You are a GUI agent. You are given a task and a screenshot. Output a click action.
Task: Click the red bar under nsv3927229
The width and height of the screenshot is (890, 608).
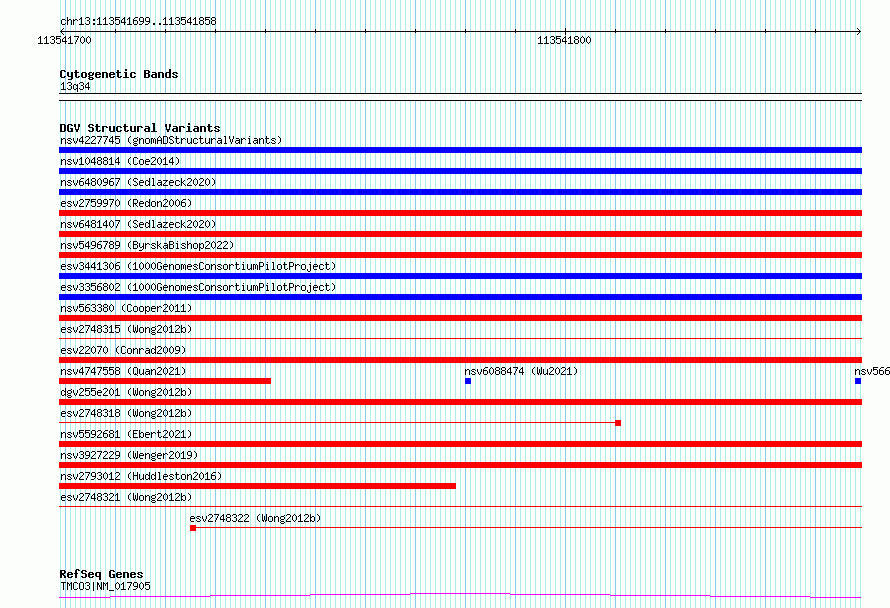pyautogui.click(x=460, y=465)
